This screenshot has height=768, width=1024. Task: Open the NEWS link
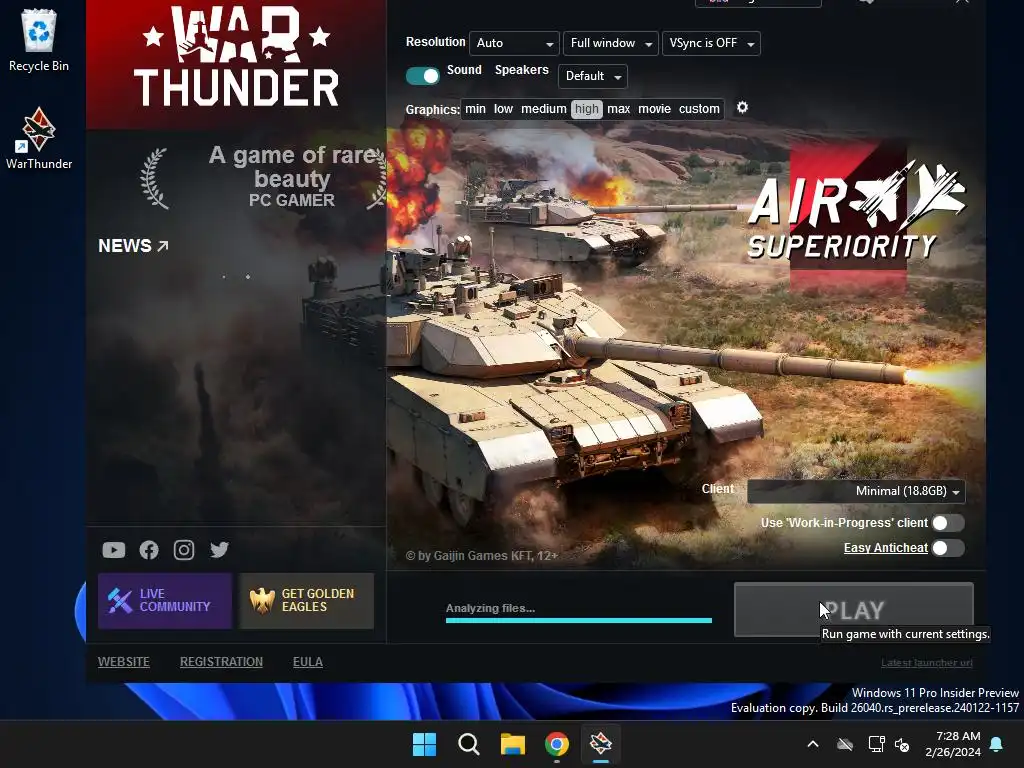[133, 246]
